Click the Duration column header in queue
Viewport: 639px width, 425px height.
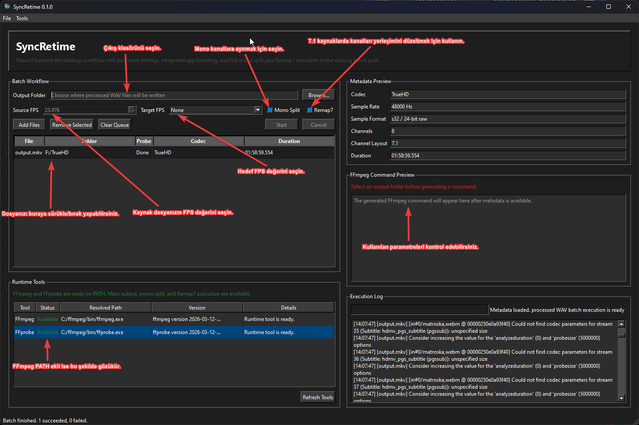click(289, 141)
